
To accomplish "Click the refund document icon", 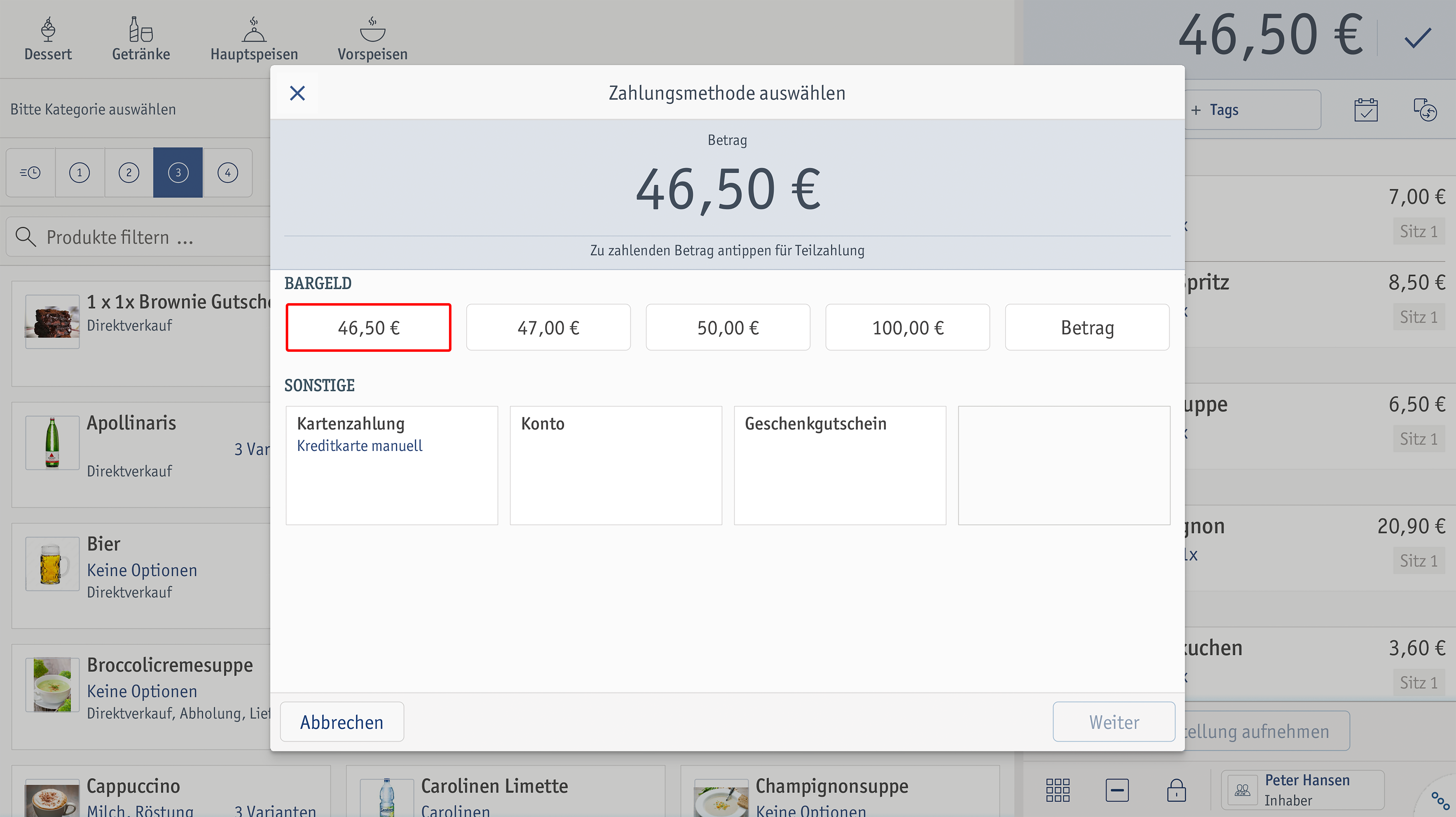I will pyautogui.click(x=1425, y=110).
